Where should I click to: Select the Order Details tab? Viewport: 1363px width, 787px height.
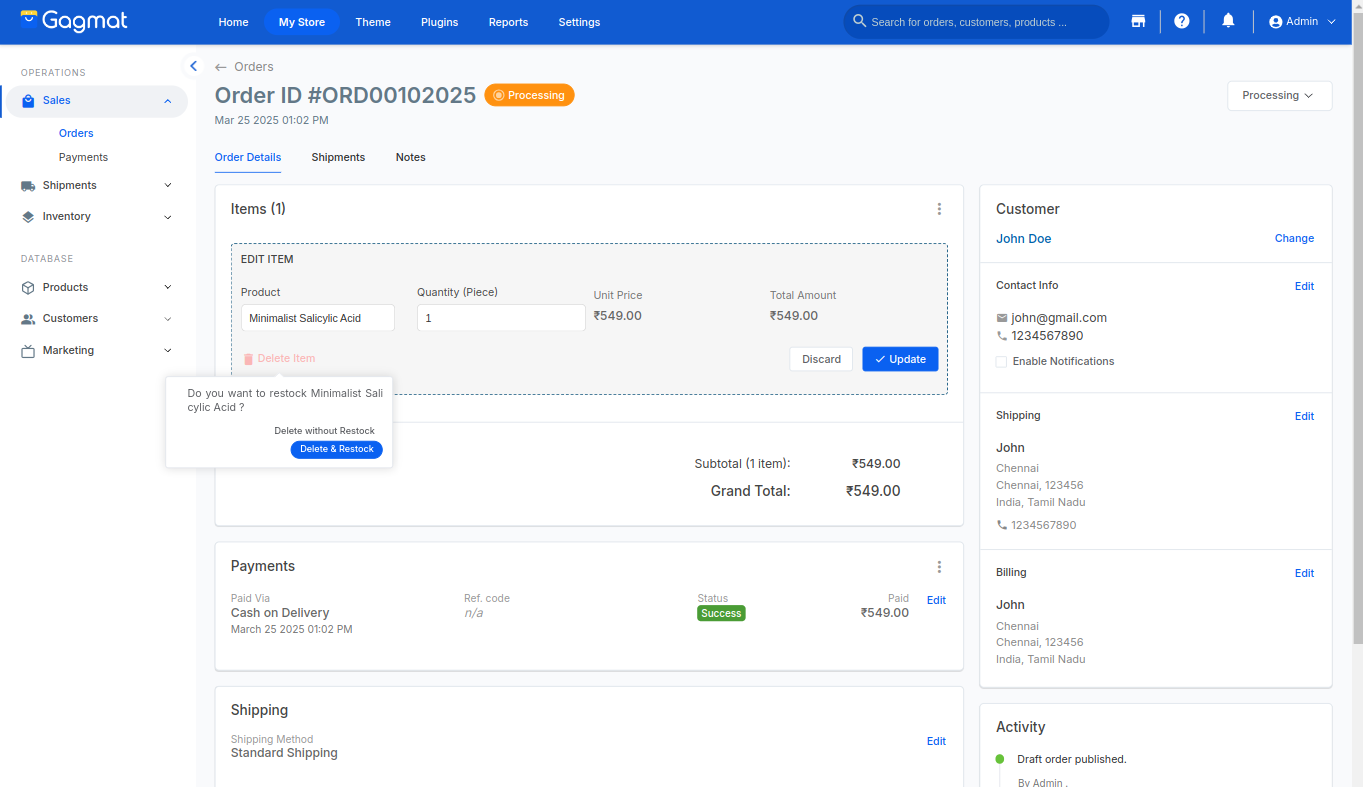(x=248, y=158)
